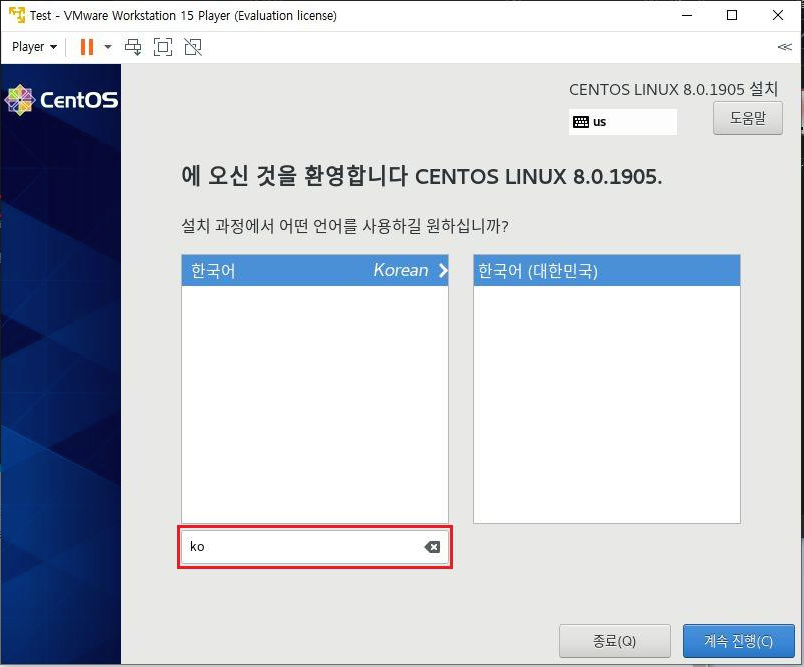Click the VMware Player title bar icon
Viewport: 804px width, 667px height.
pyautogui.click(x=16, y=15)
